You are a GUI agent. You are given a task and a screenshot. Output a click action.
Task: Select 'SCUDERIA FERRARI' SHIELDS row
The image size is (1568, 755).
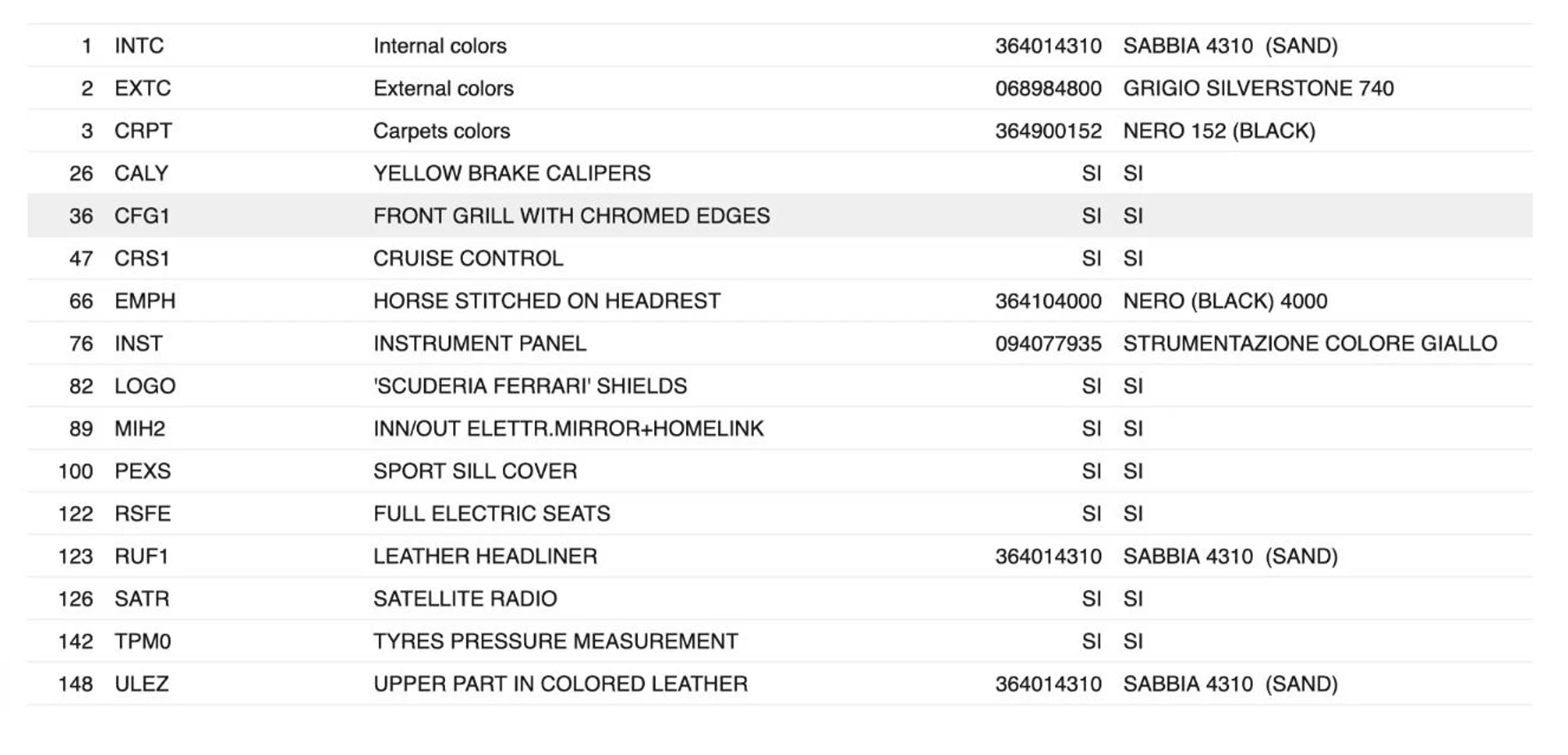780,385
